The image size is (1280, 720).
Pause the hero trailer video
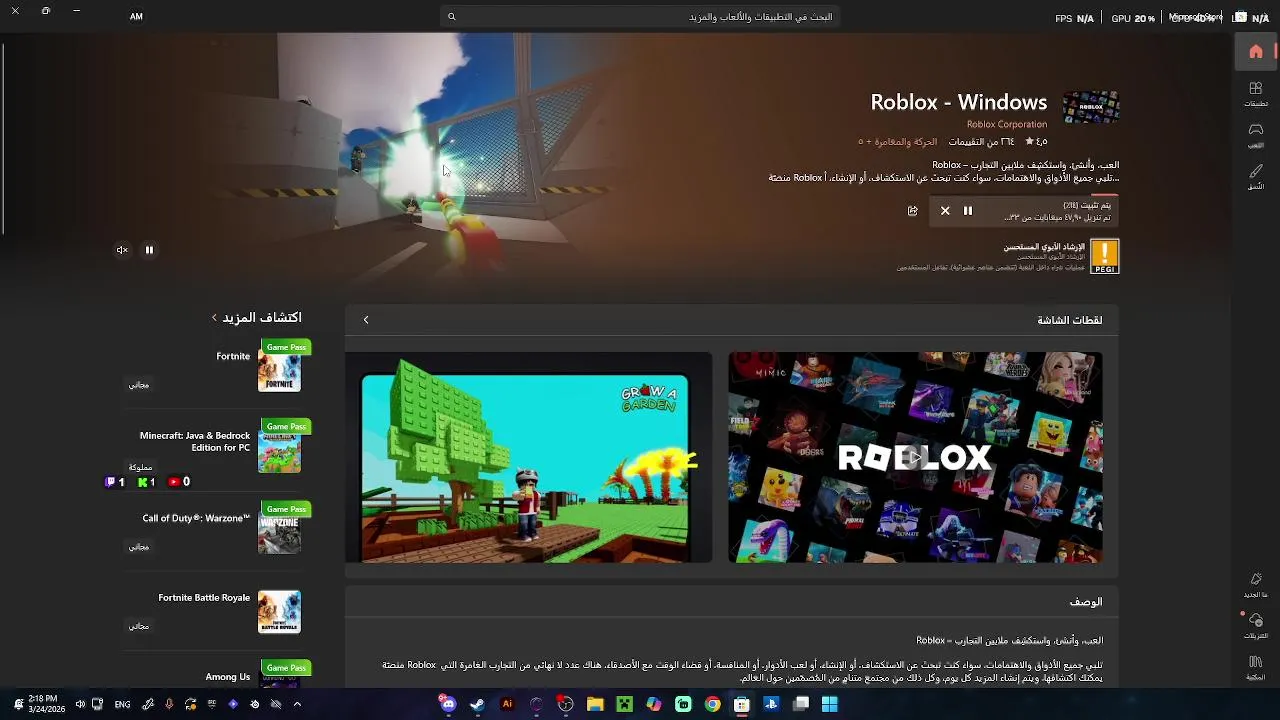(149, 250)
